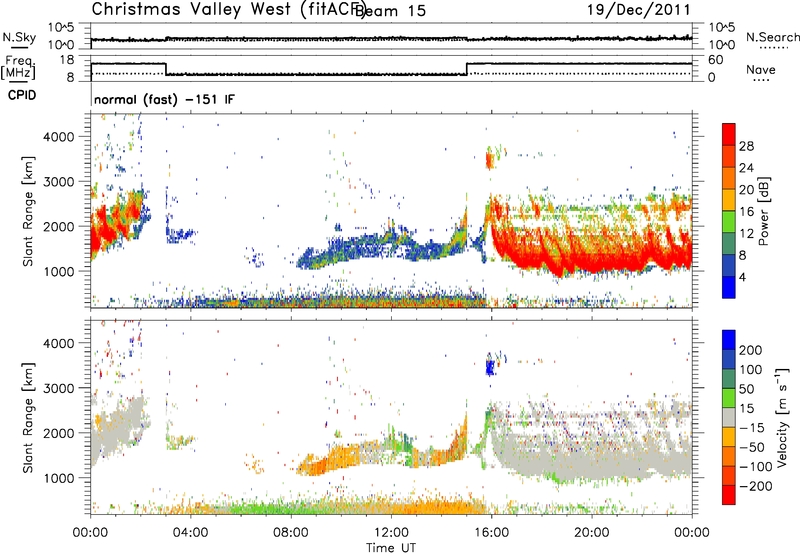Click the 4 label on Power color bar

coord(743,277)
